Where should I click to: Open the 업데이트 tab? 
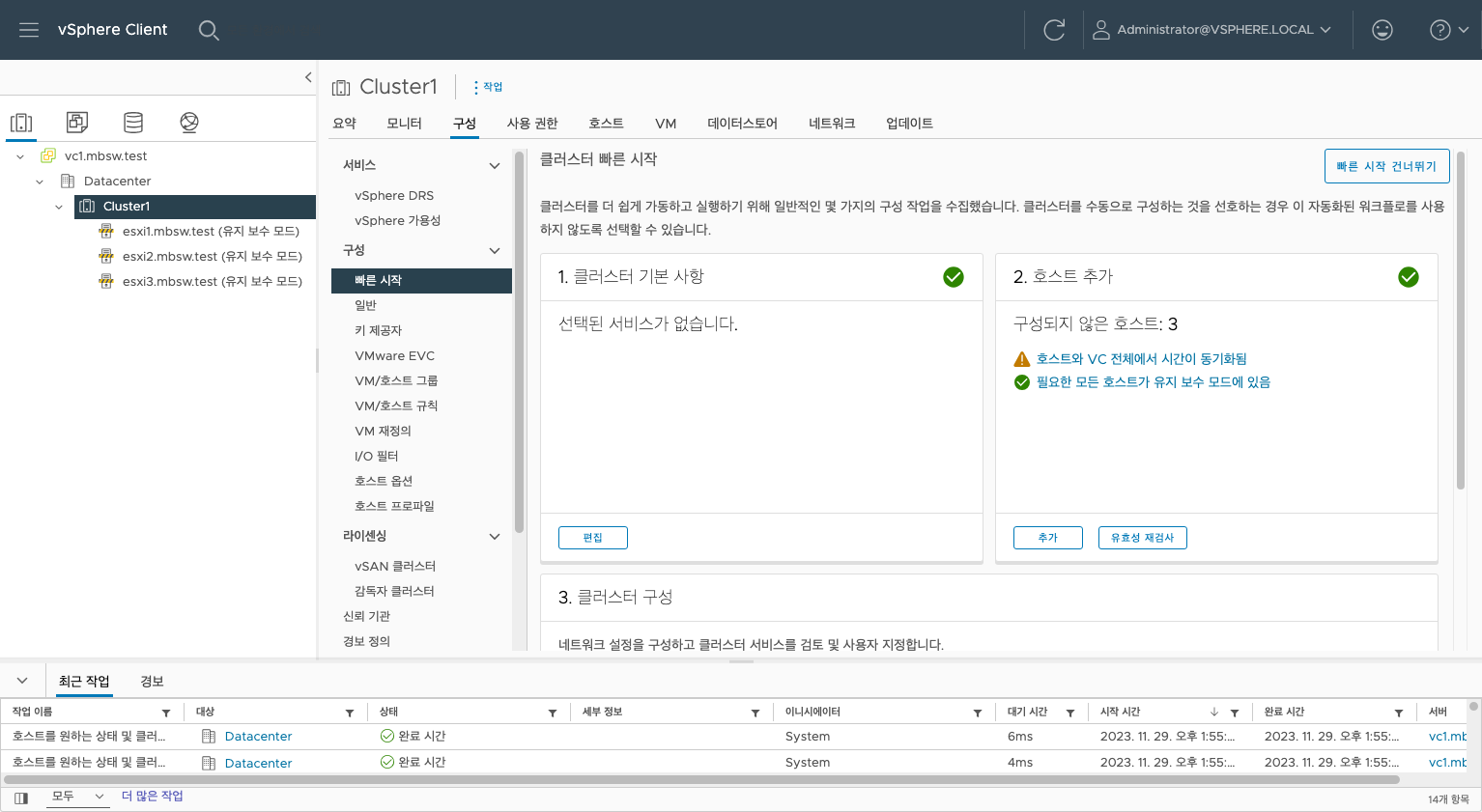[909, 124]
